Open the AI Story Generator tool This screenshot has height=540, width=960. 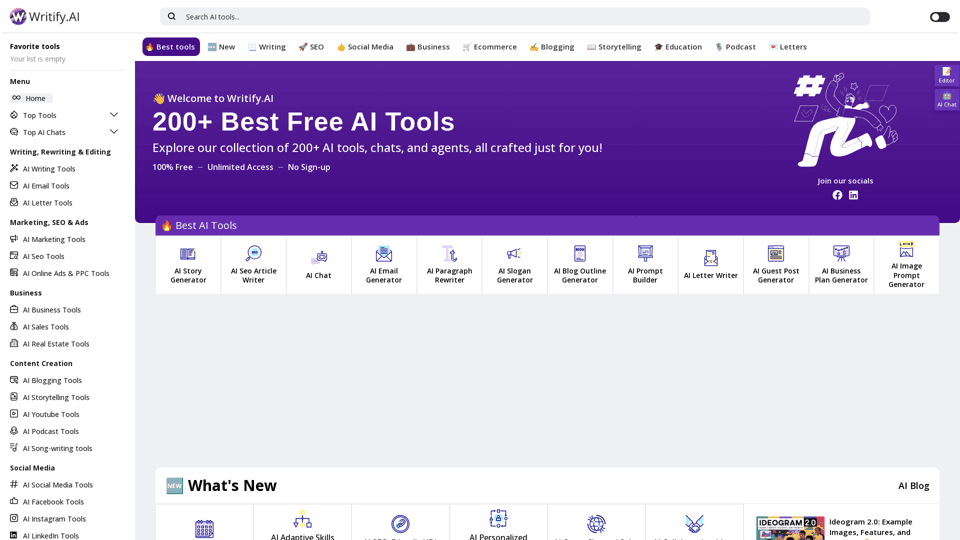coord(188,265)
